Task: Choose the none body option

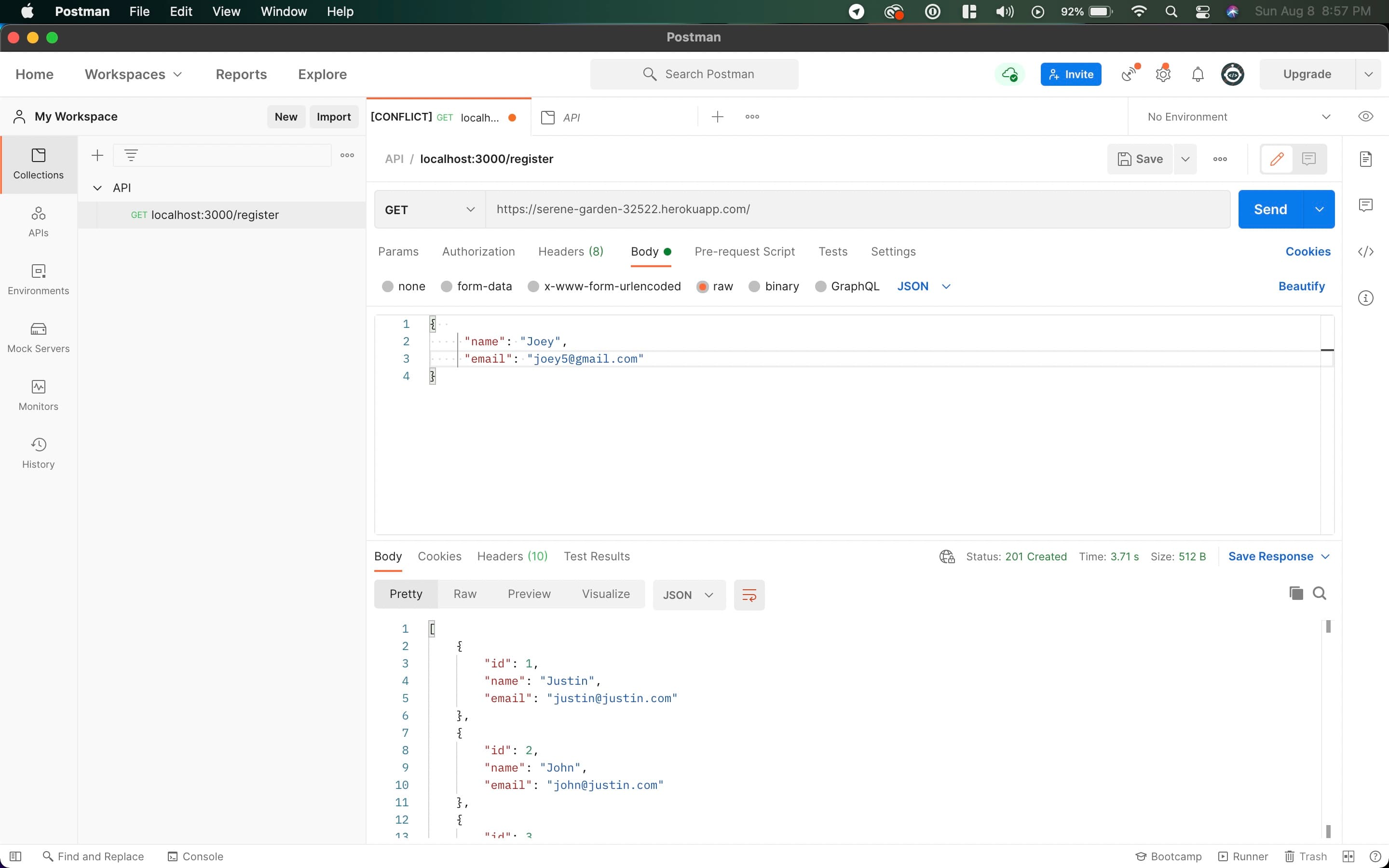Action: (388, 286)
